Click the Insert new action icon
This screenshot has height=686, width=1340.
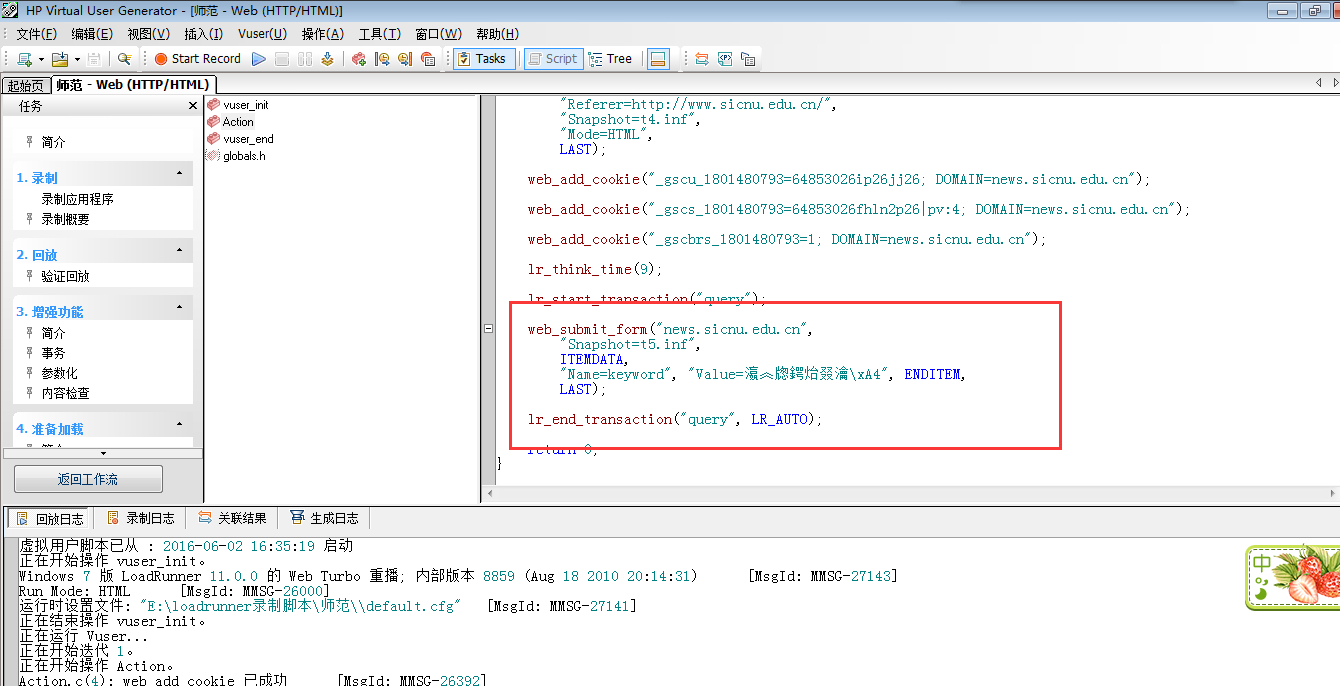[359, 59]
